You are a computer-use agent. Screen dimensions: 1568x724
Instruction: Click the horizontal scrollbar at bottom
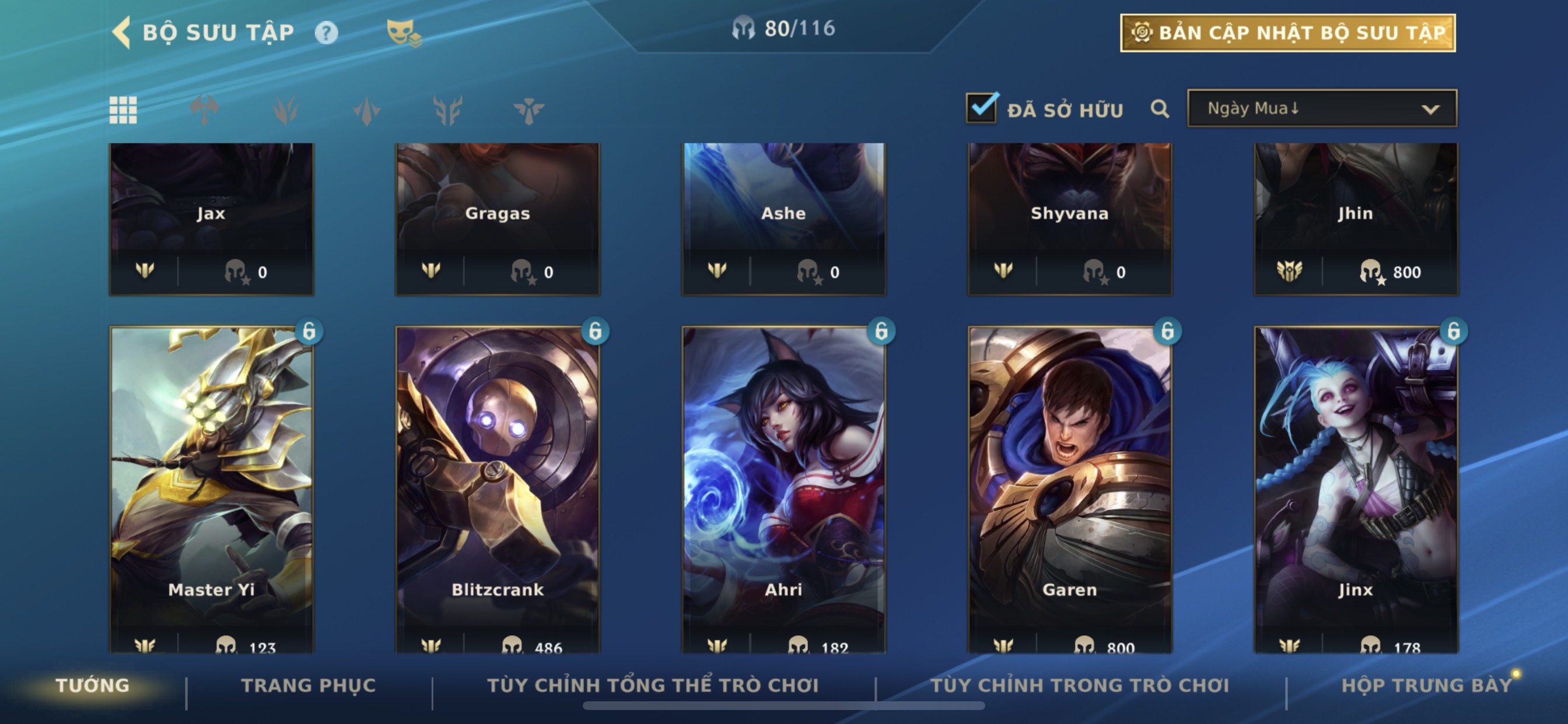point(783,706)
